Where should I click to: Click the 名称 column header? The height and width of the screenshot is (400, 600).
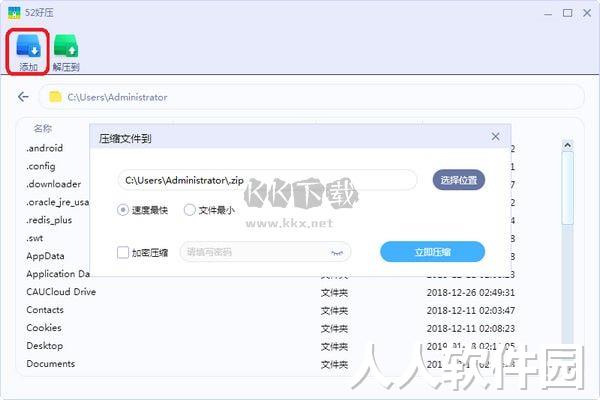(x=42, y=128)
